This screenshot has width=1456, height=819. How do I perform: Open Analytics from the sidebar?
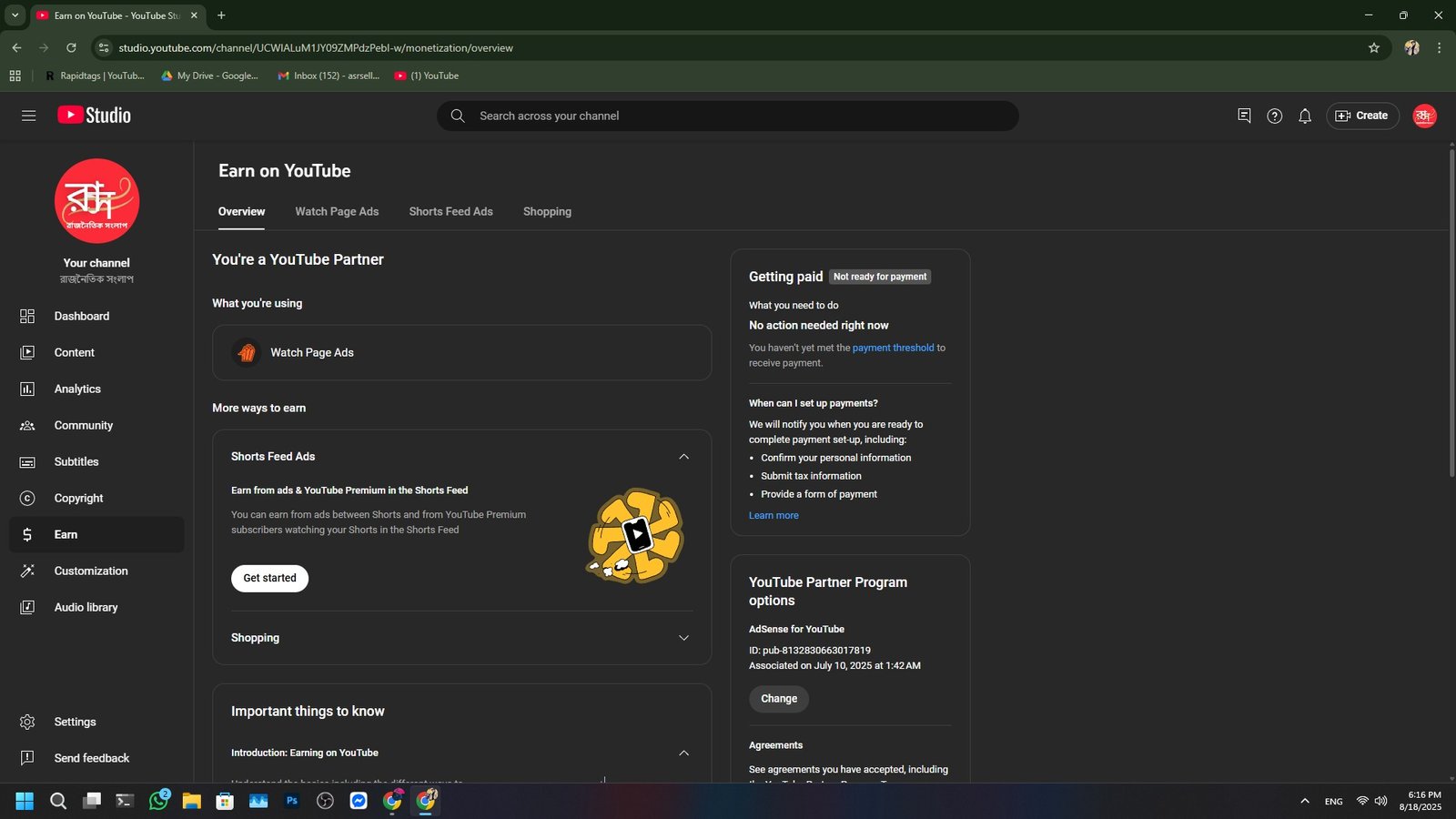pyautogui.click(x=77, y=389)
